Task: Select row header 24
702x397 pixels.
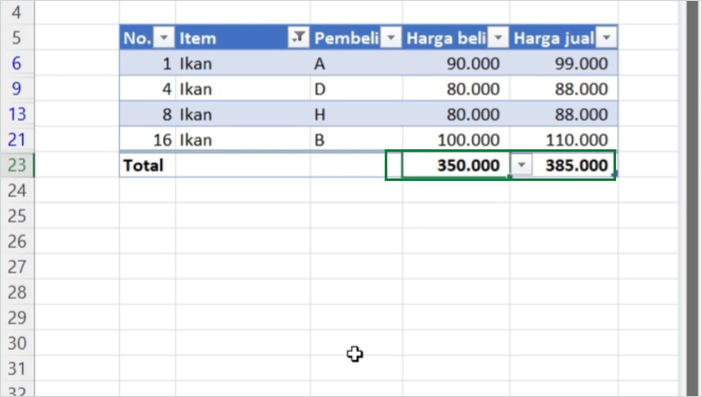Action: 17,191
